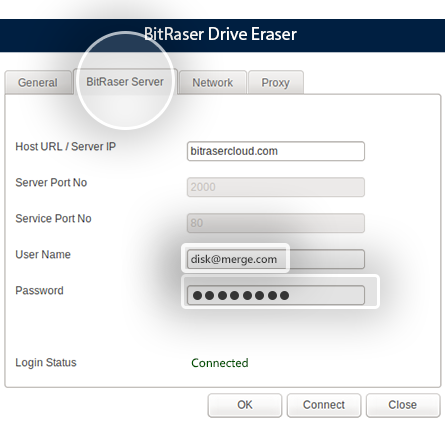The height and width of the screenshot is (423, 445).
Task: Click the Server Port No field
Action: [276, 187]
